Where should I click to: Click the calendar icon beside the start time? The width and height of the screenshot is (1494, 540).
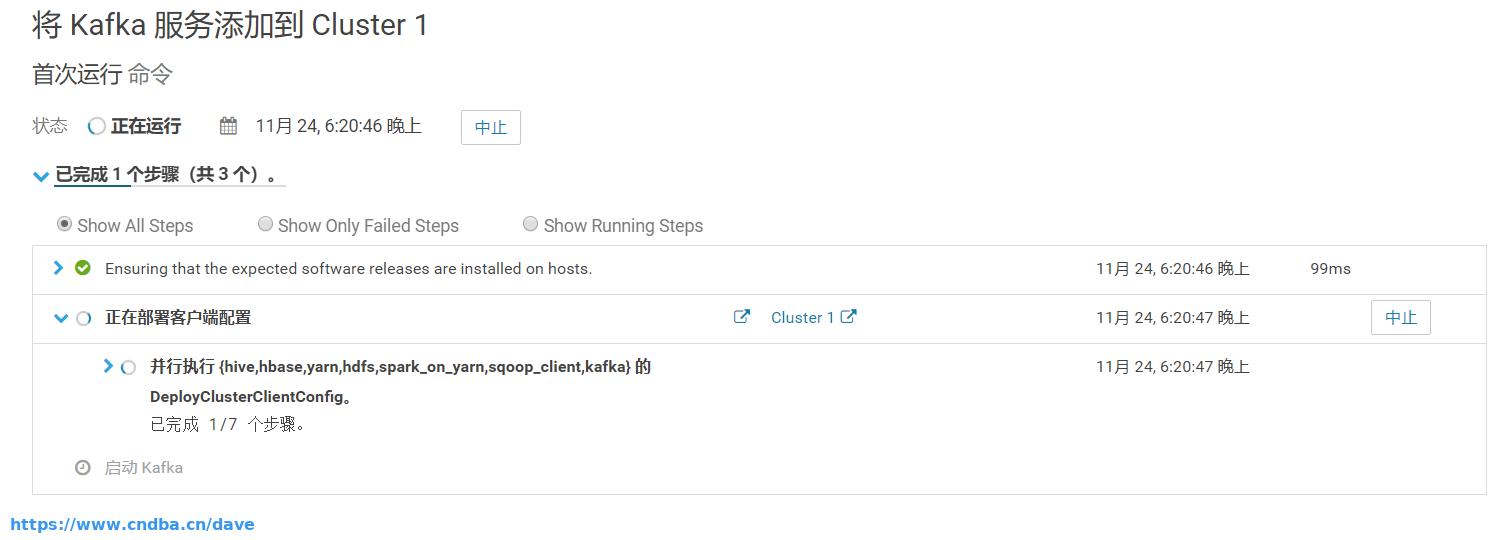[x=228, y=126]
